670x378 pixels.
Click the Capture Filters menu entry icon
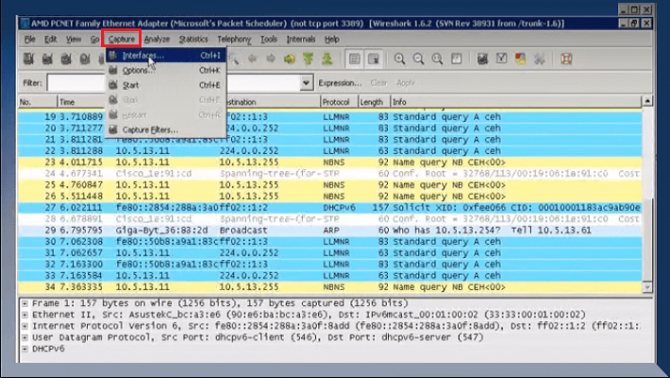click(113, 129)
